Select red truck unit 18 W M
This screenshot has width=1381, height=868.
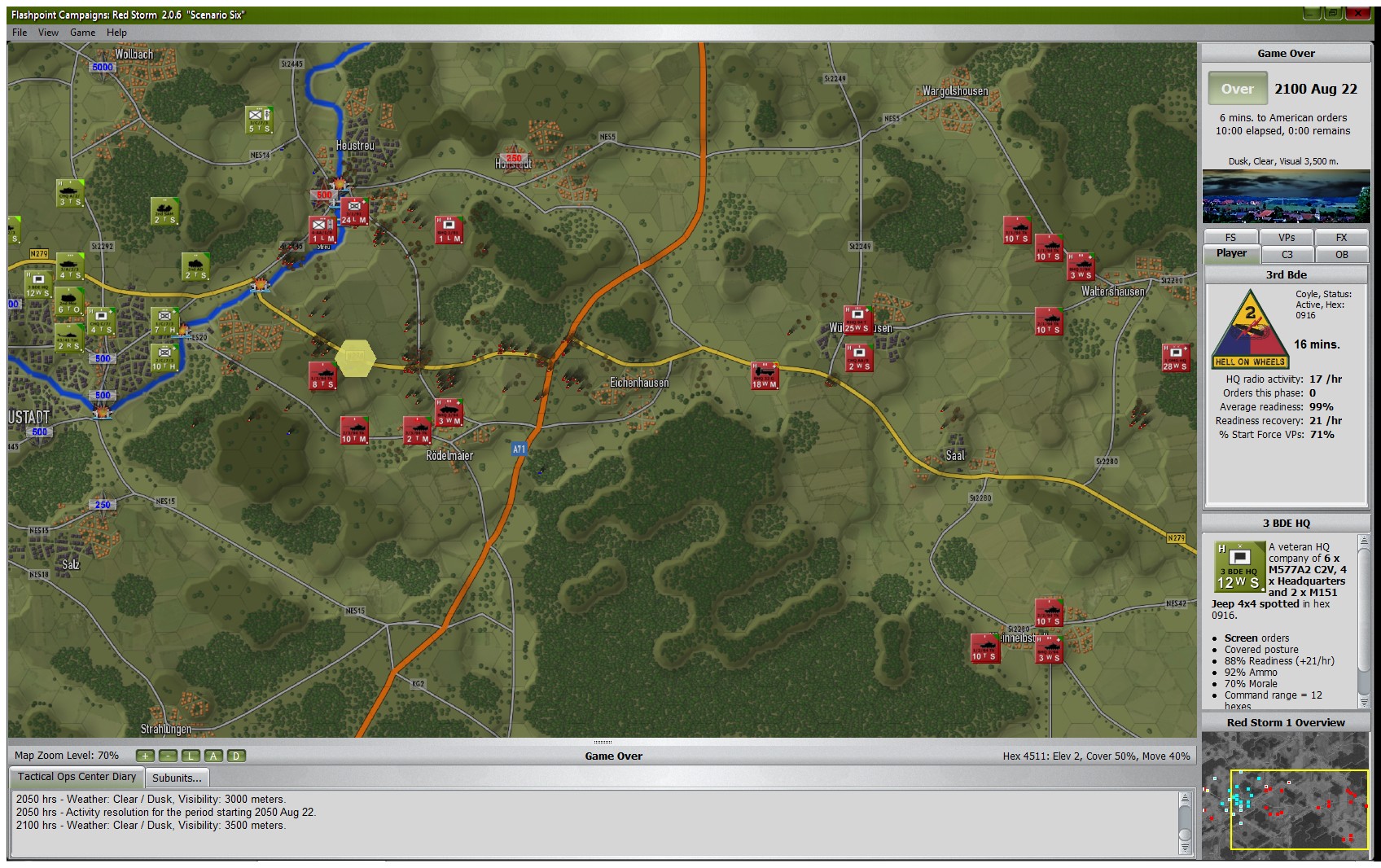tap(765, 375)
